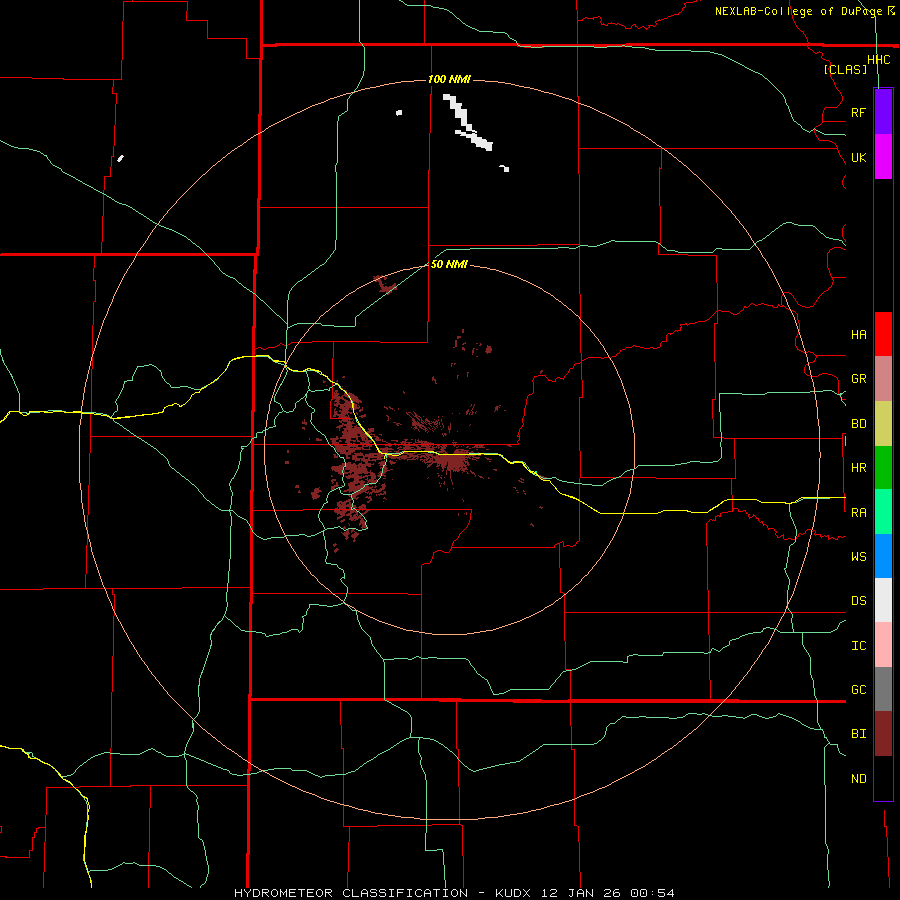Click the "UK" legend label
This screenshot has height=900, width=900.
858,157
